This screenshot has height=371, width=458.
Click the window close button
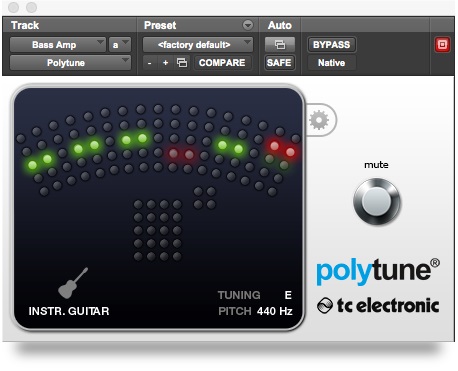click(13, 7)
